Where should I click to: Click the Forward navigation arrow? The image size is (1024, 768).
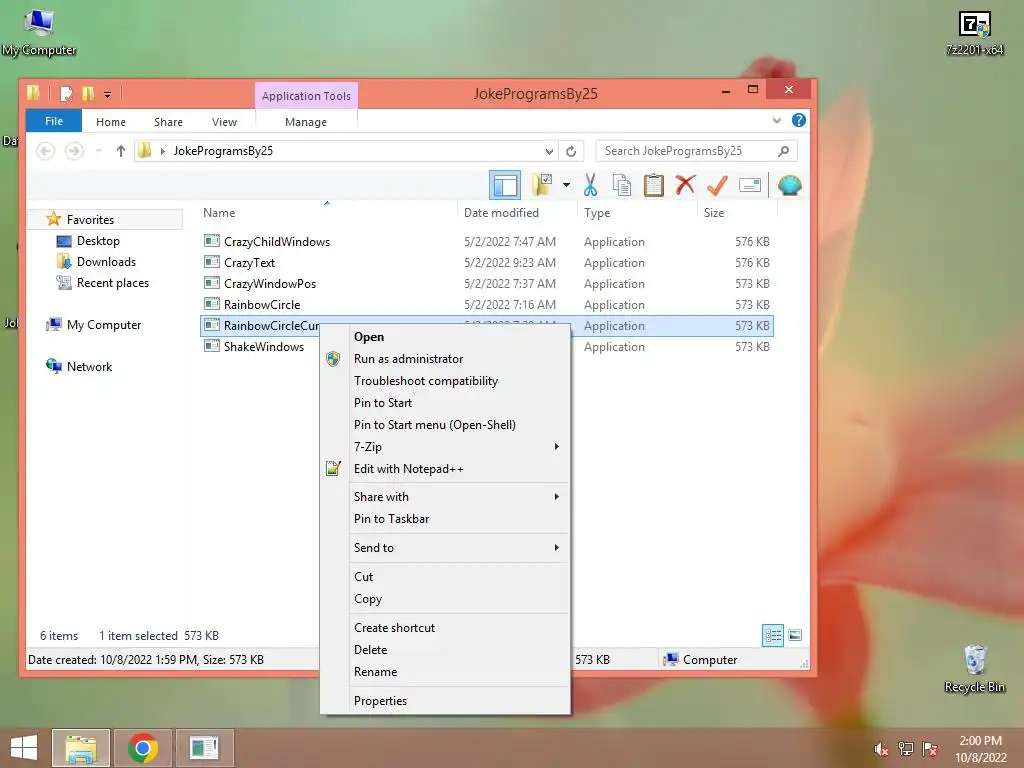pos(74,151)
